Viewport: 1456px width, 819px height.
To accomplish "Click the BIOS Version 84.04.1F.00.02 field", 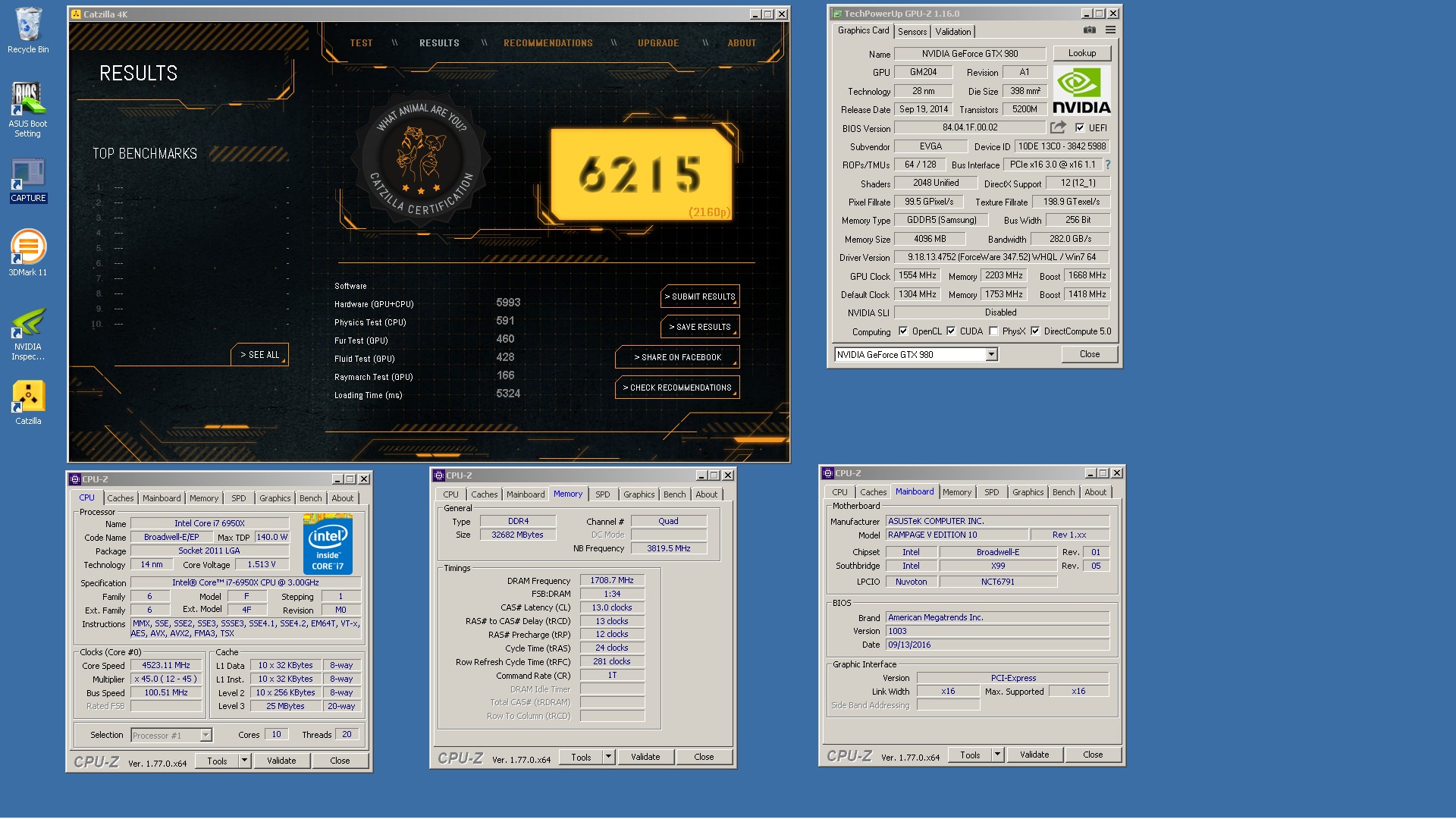I will click(970, 127).
